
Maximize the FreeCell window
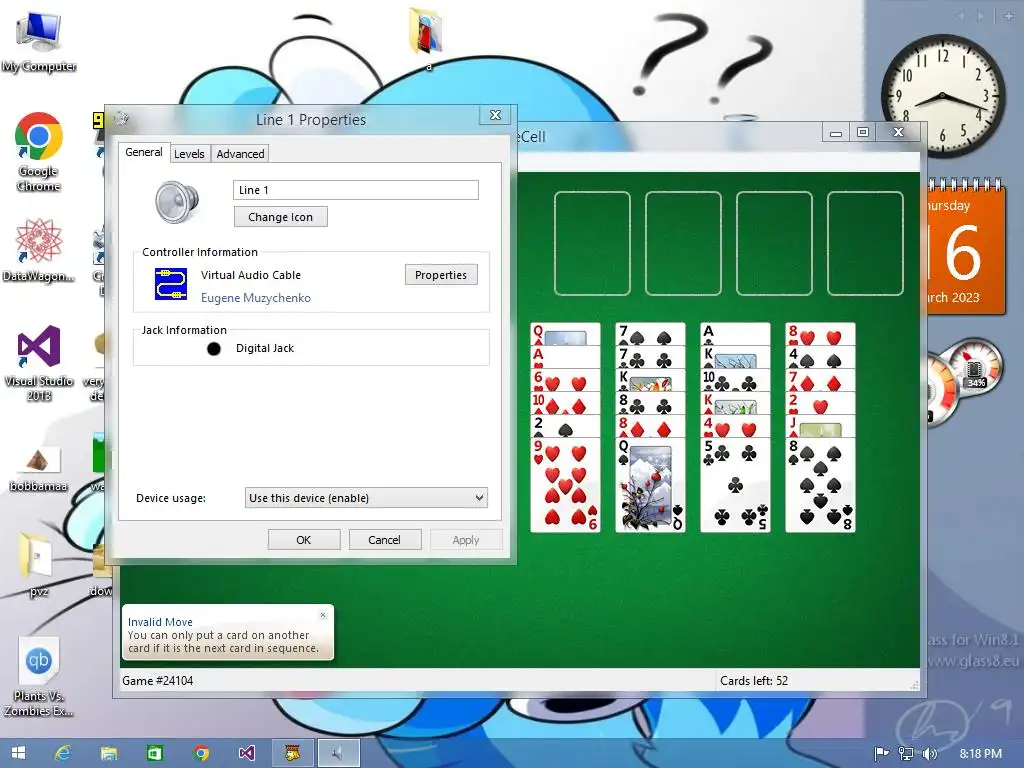pyautogui.click(x=863, y=133)
